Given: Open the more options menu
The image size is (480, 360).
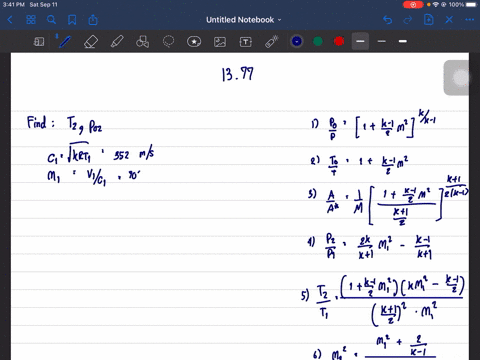Looking at the screenshot, I should click(x=470, y=20).
